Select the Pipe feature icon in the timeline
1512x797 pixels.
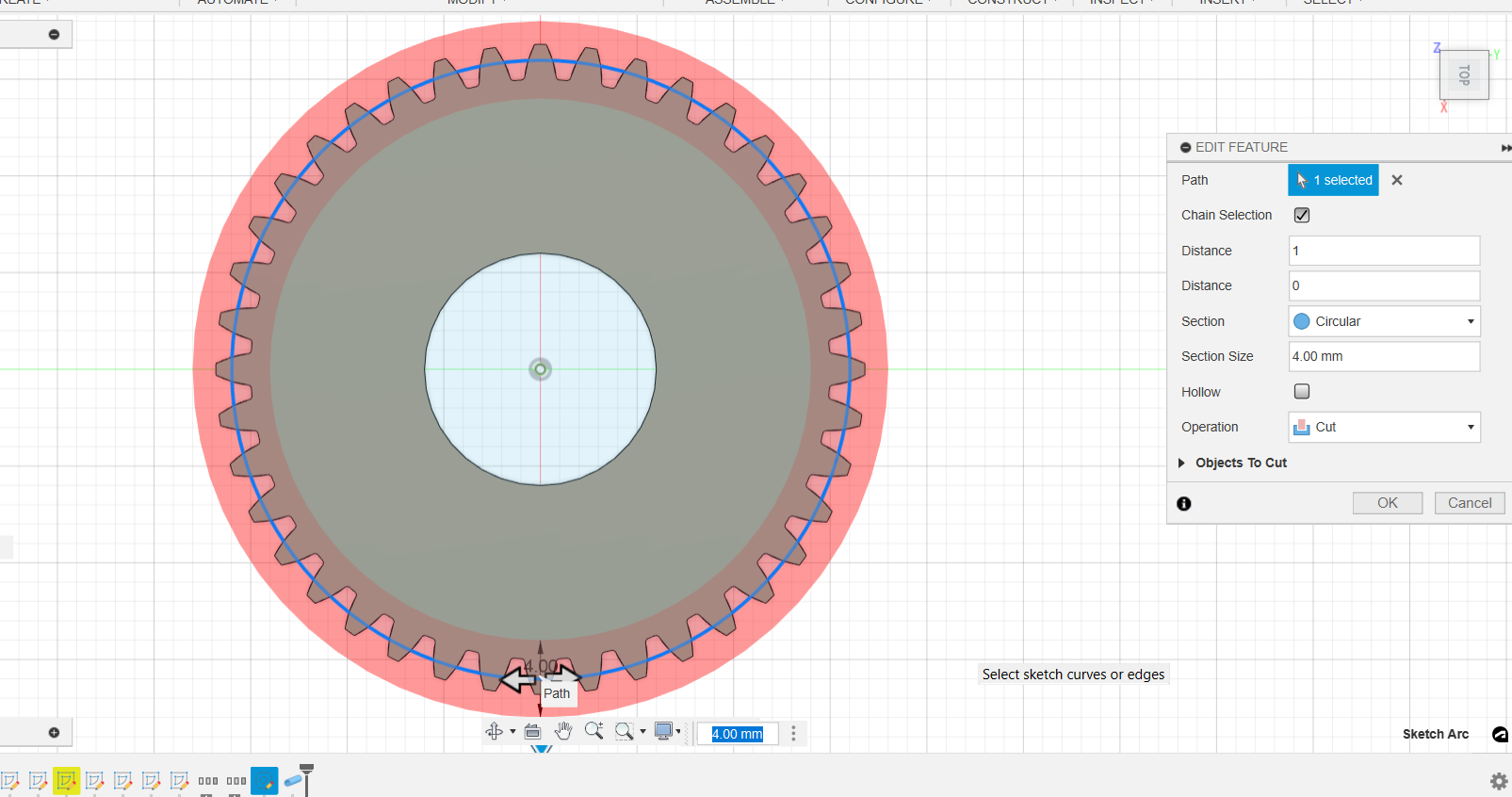(293, 781)
